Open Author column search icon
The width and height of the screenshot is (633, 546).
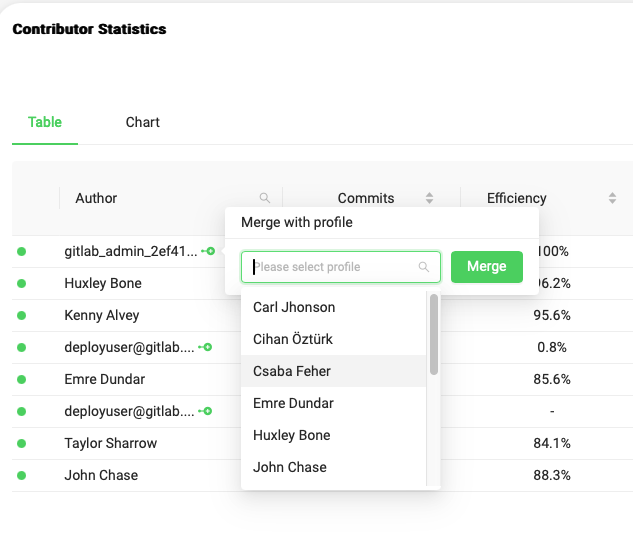pyautogui.click(x=264, y=198)
